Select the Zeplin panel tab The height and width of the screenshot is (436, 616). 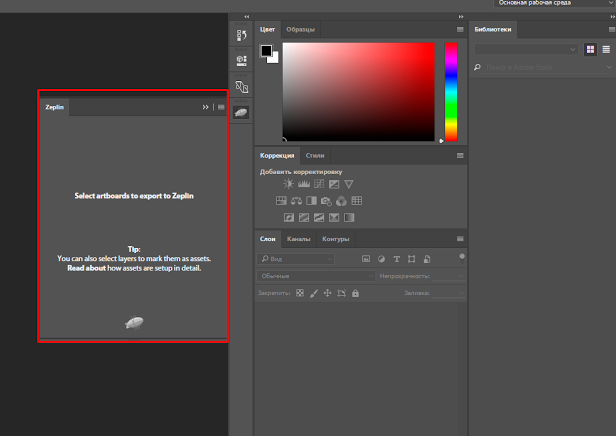click(x=54, y=107)
